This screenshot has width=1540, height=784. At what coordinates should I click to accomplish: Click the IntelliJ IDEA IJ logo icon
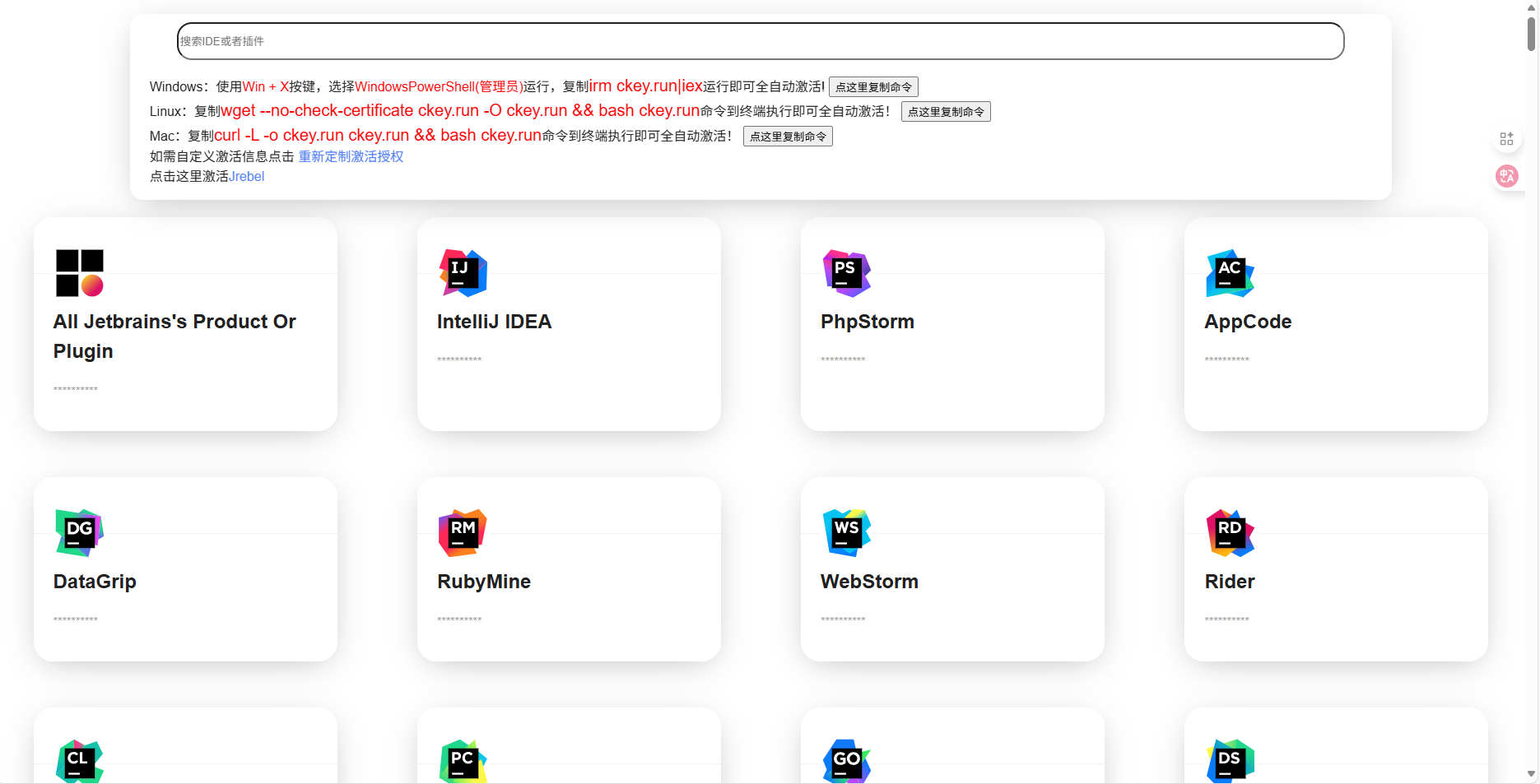click(x=463, y=273)
